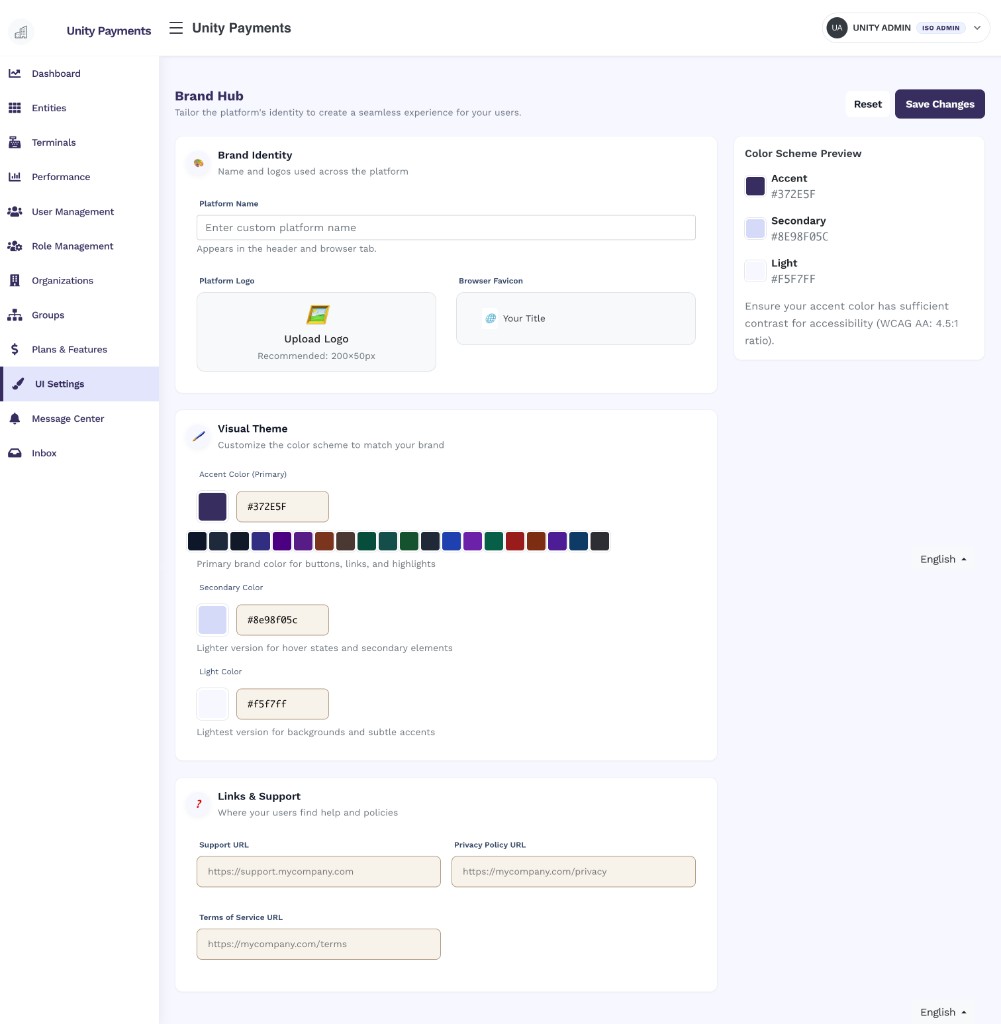The height and width of the screenshot is (1024, 1001).
Task: Click the UA user avatar
Action: [x=836, y=28]
